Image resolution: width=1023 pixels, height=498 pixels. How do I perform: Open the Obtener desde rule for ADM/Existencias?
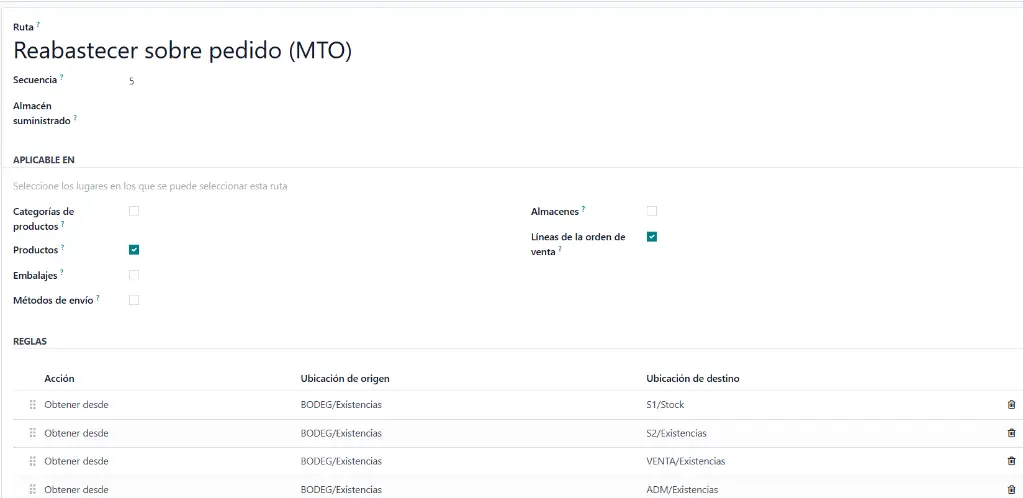tap(76, 489)
